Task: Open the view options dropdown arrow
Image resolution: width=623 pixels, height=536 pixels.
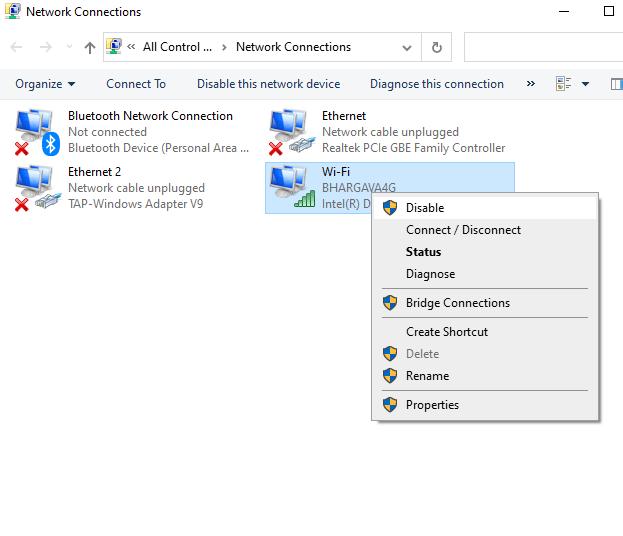Action: click(x=585, y=84)
